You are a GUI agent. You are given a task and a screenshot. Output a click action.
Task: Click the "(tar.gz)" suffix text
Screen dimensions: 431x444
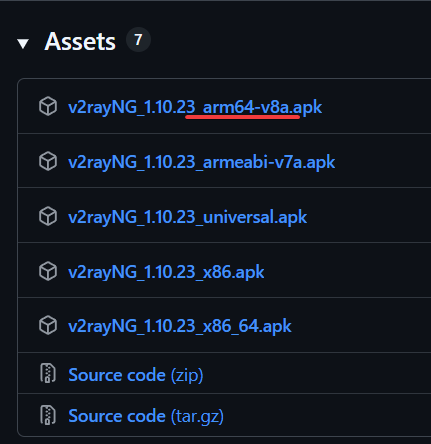pyautogui.click(x=197, y=416)
